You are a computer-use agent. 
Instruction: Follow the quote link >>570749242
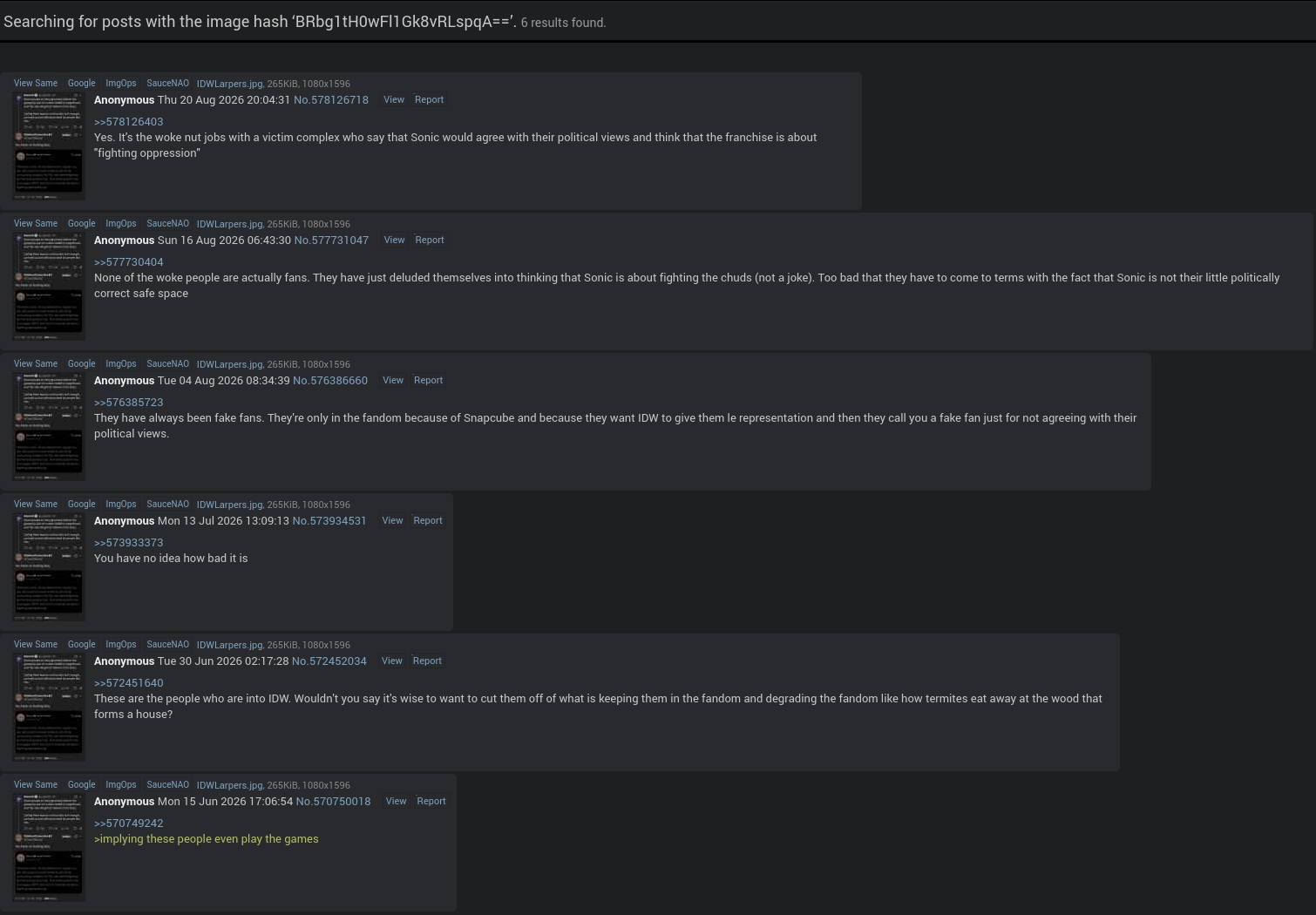[x=129, y=823]
